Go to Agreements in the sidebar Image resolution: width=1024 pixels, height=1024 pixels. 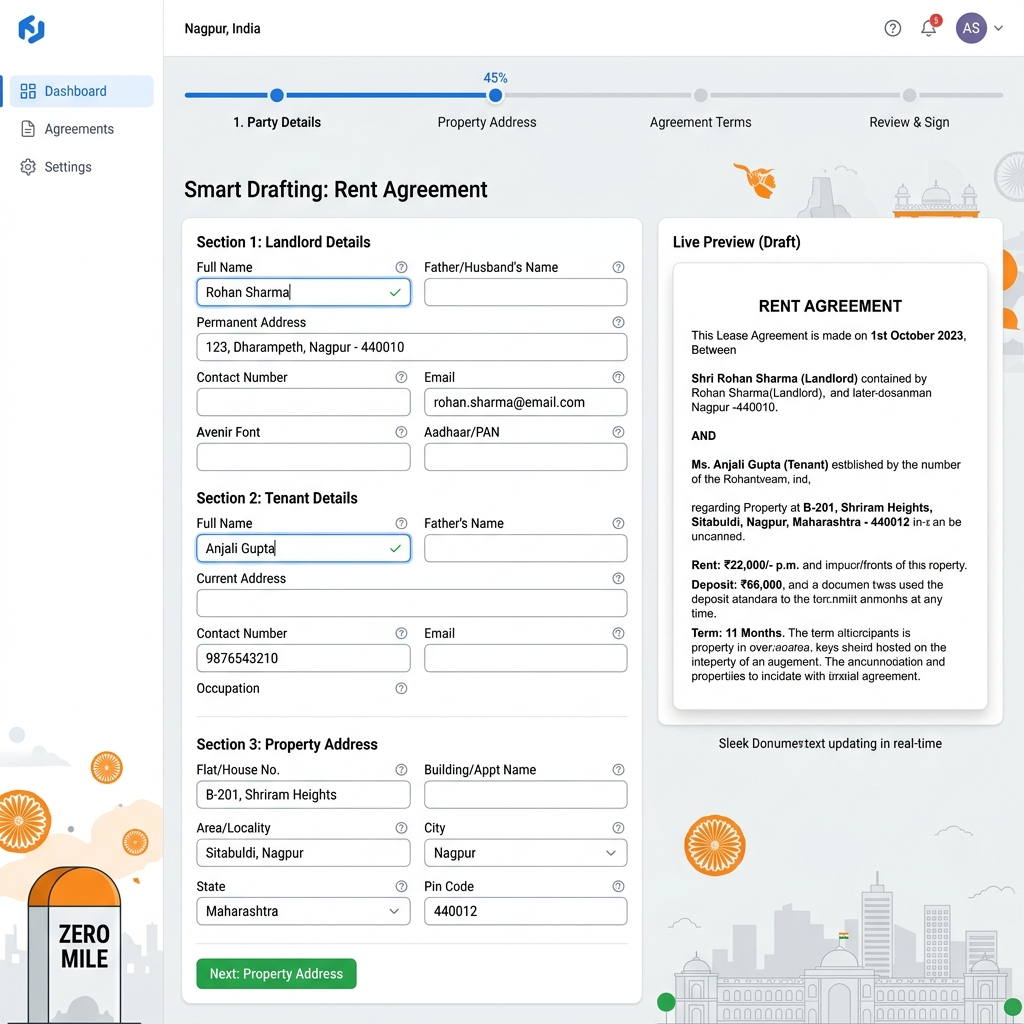(79, 129)
